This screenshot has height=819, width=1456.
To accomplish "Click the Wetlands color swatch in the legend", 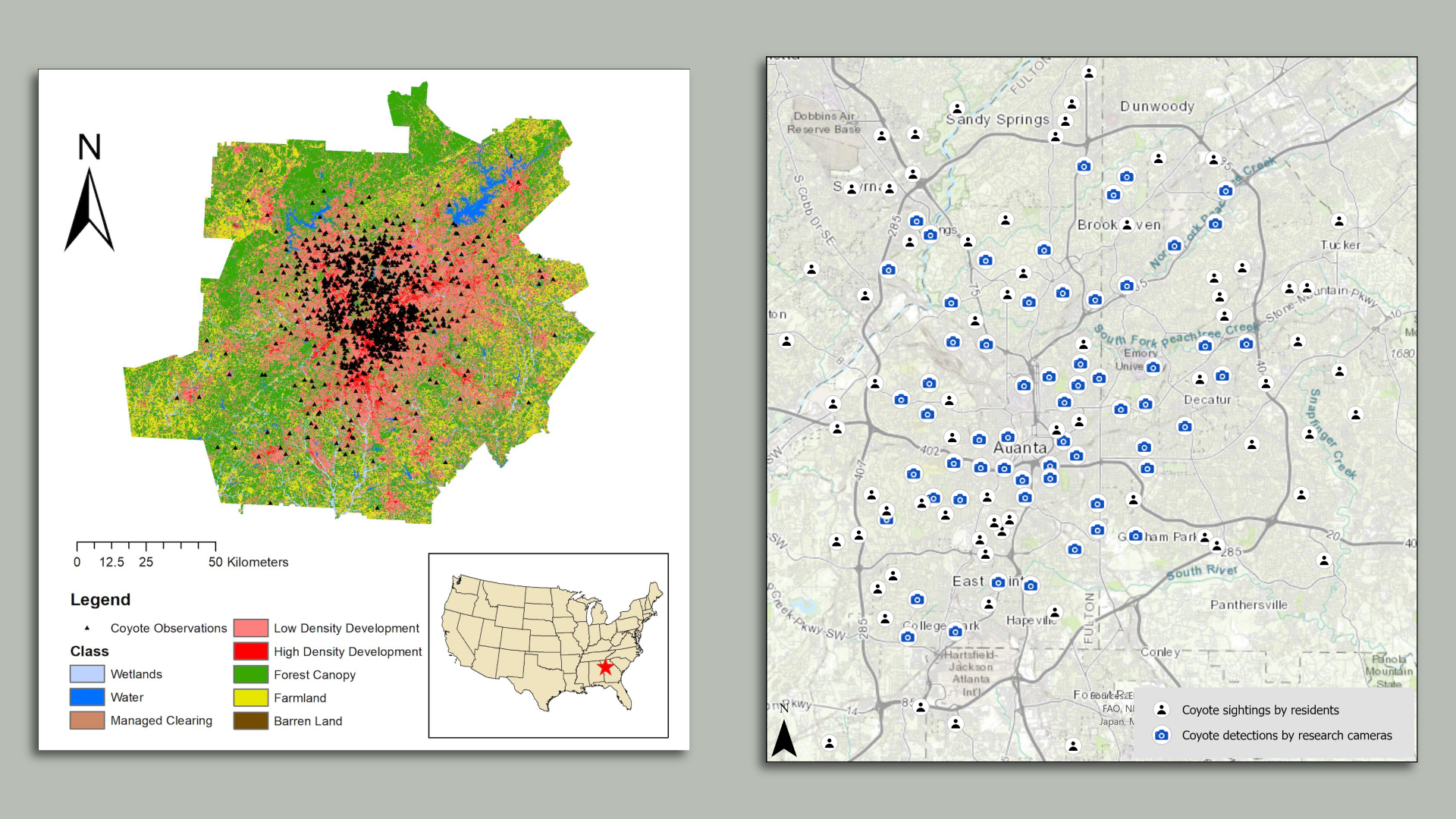I will coord(87,674).
